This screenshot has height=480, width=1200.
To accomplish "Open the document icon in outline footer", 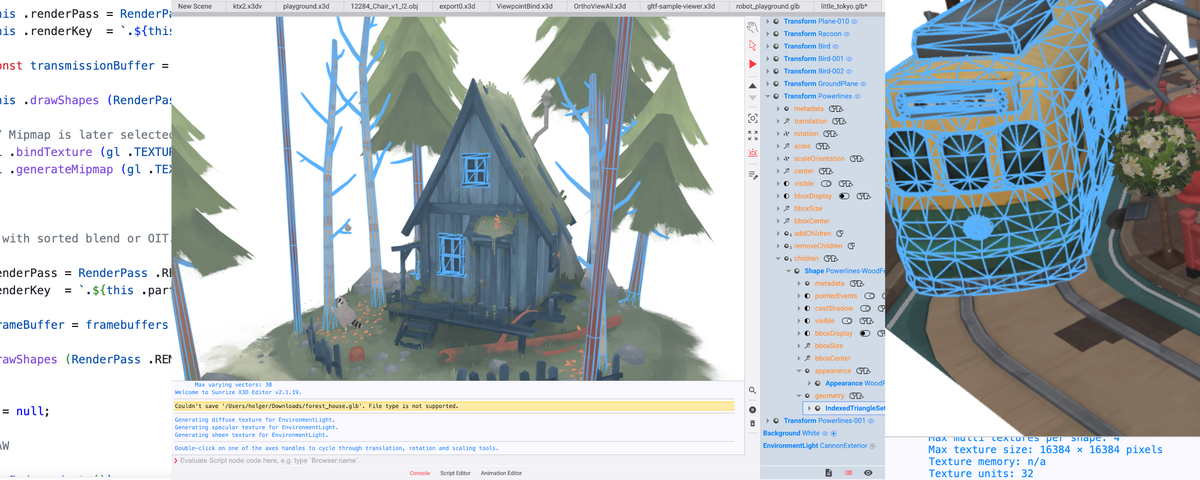I will coord(828,473).
